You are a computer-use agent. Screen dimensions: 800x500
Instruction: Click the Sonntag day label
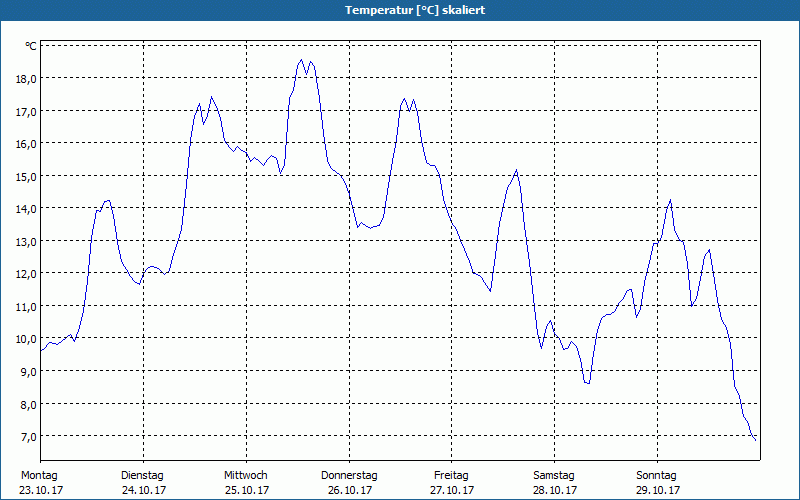(657, 475)
